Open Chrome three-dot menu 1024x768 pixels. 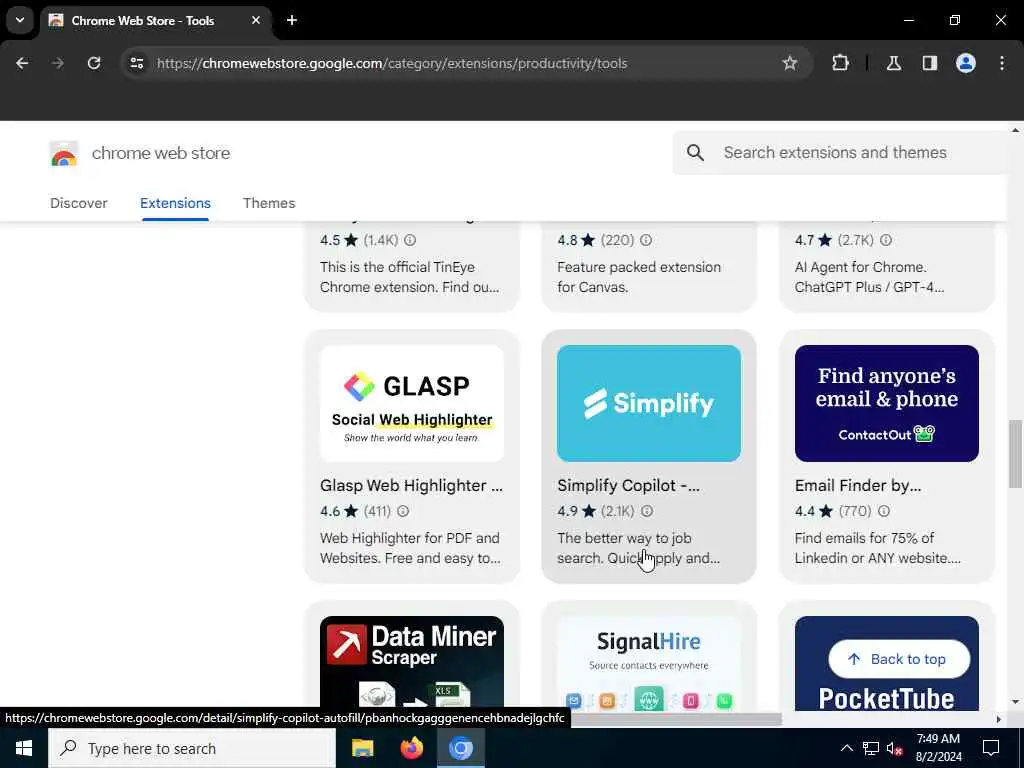[1002, 63]
